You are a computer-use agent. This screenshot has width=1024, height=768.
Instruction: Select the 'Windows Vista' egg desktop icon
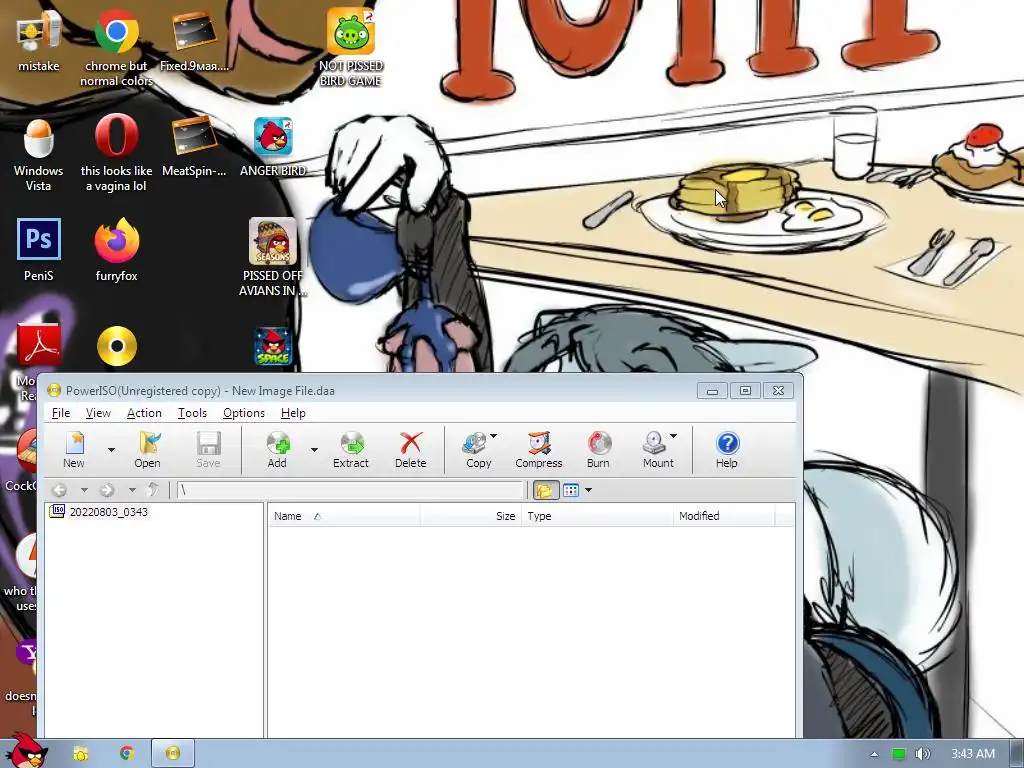39,154
